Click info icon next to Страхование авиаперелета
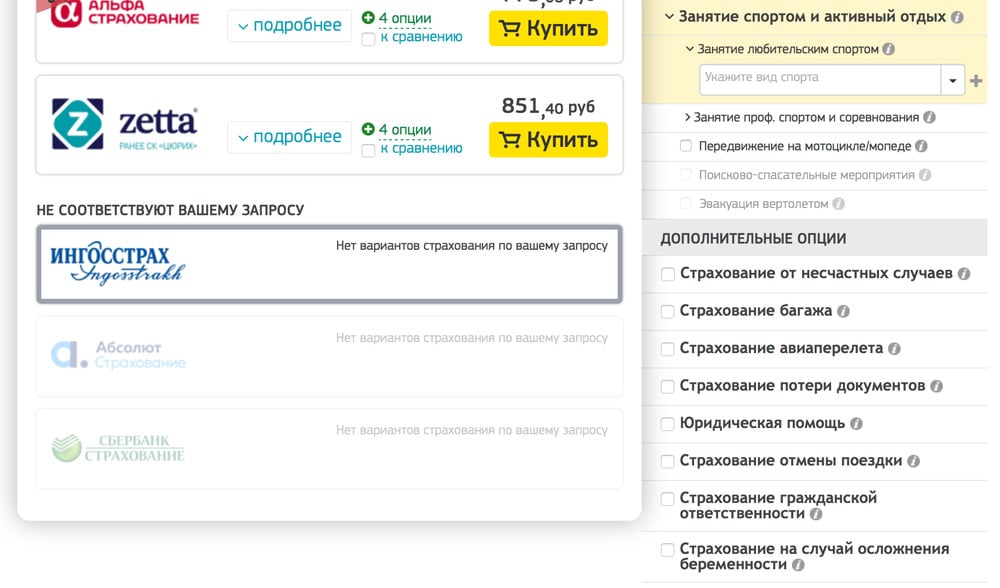The height and width of the screenshot is (588, 1000). pyautogui.click(x=894, y=349)
